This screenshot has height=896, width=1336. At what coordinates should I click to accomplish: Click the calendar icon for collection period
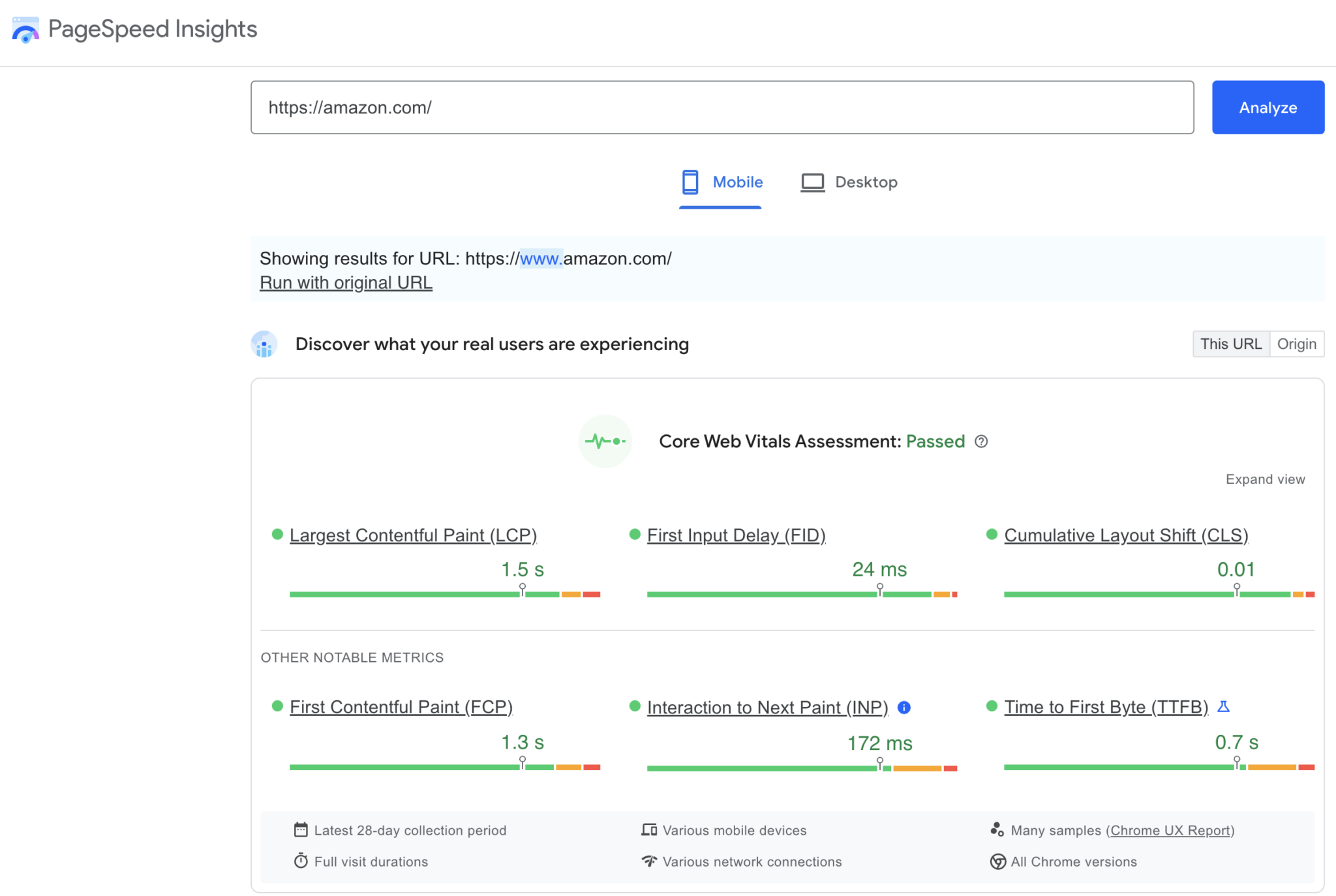click(x=301, y=830)
